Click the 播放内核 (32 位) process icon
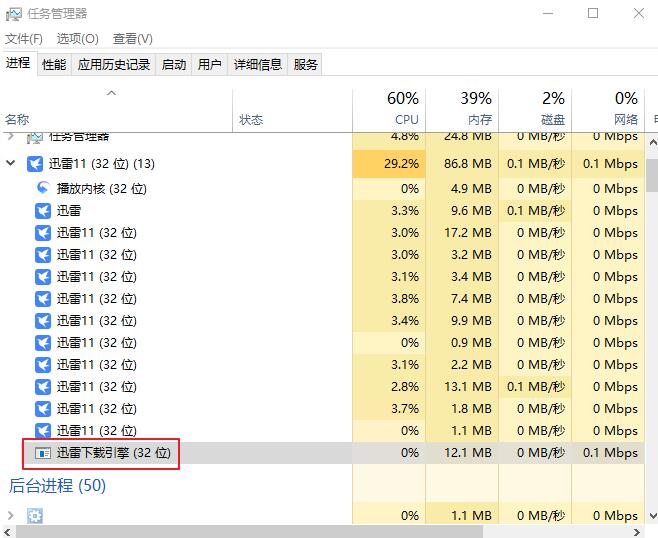 [x=43, y=188]
